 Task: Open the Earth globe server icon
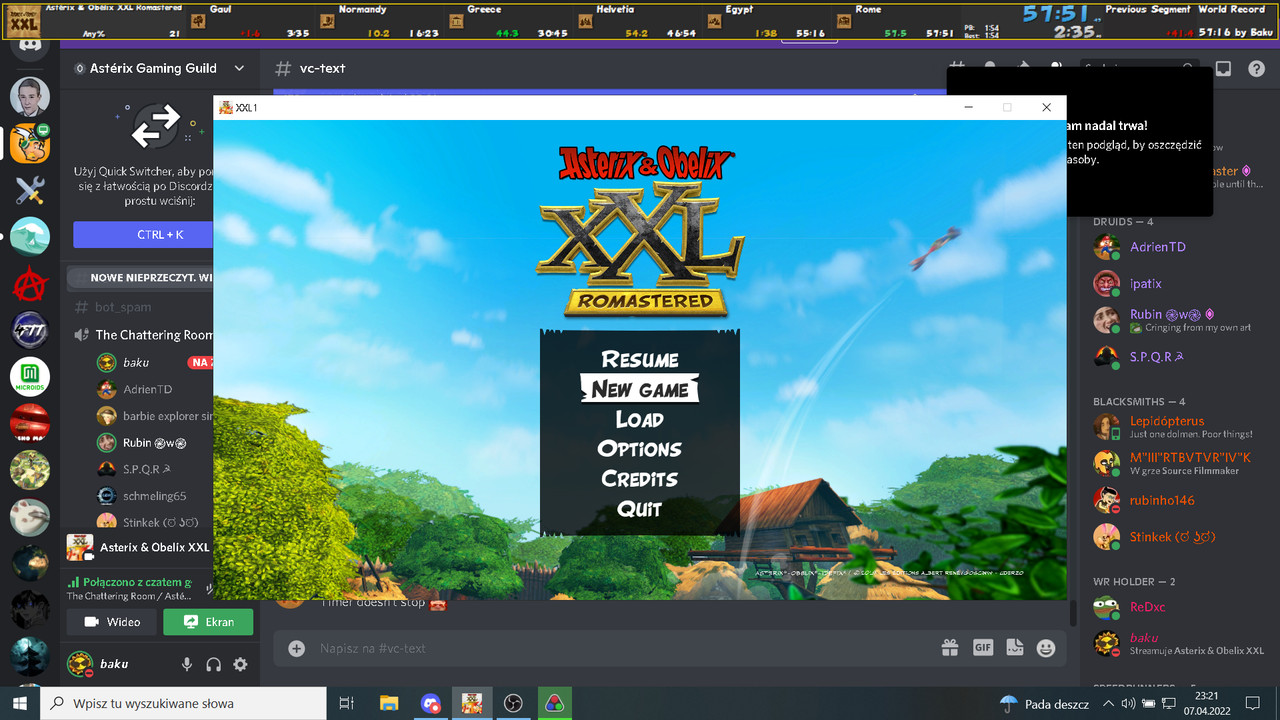tap(30, 564)
